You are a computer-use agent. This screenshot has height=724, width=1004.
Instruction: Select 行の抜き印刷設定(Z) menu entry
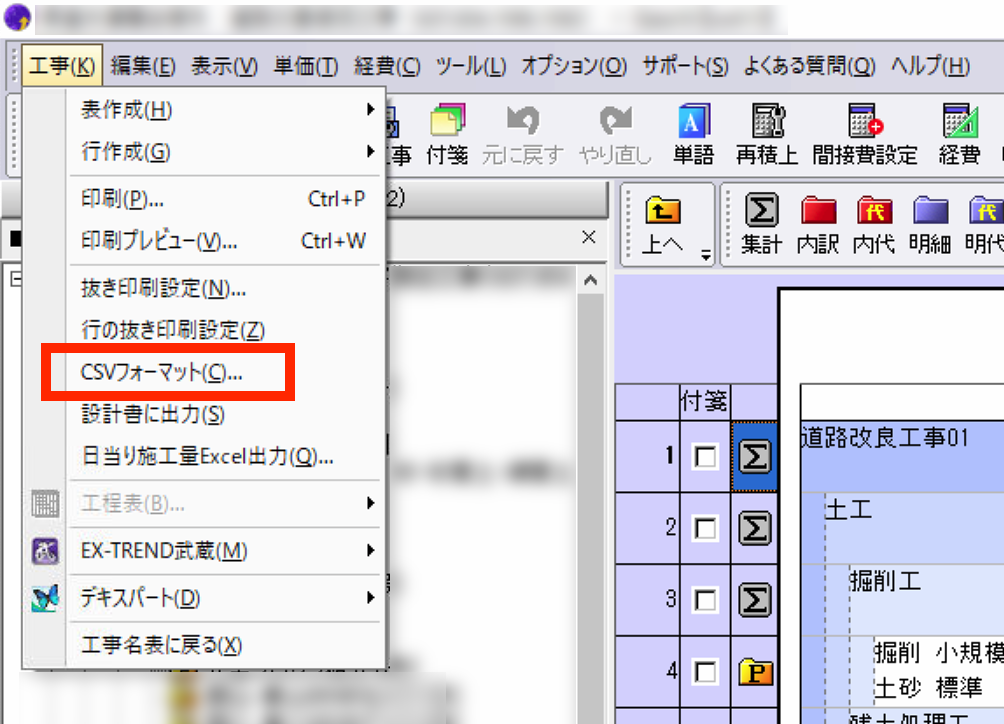(x=224, y=330)
